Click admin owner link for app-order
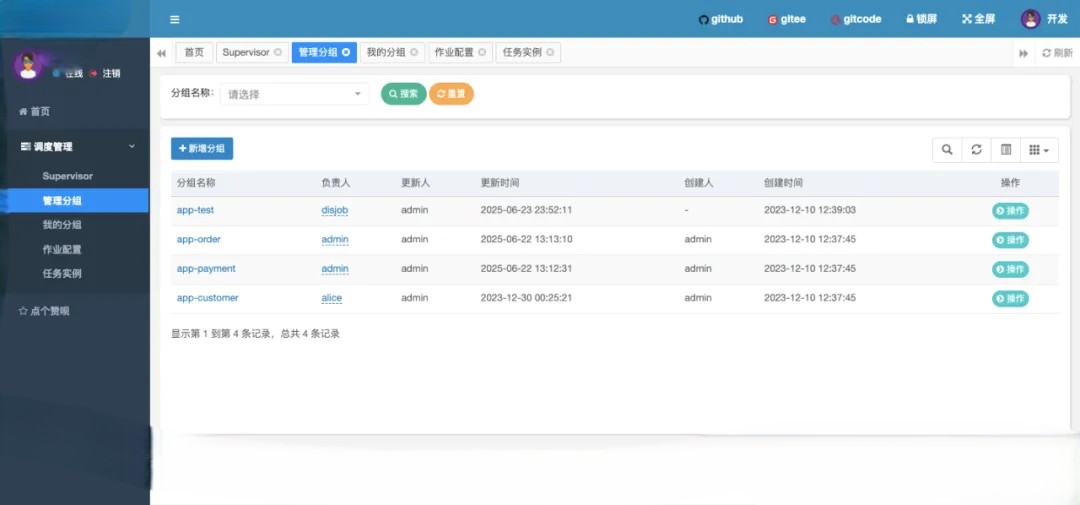Viewport: 1080px width, 505px height. (335, 239)
